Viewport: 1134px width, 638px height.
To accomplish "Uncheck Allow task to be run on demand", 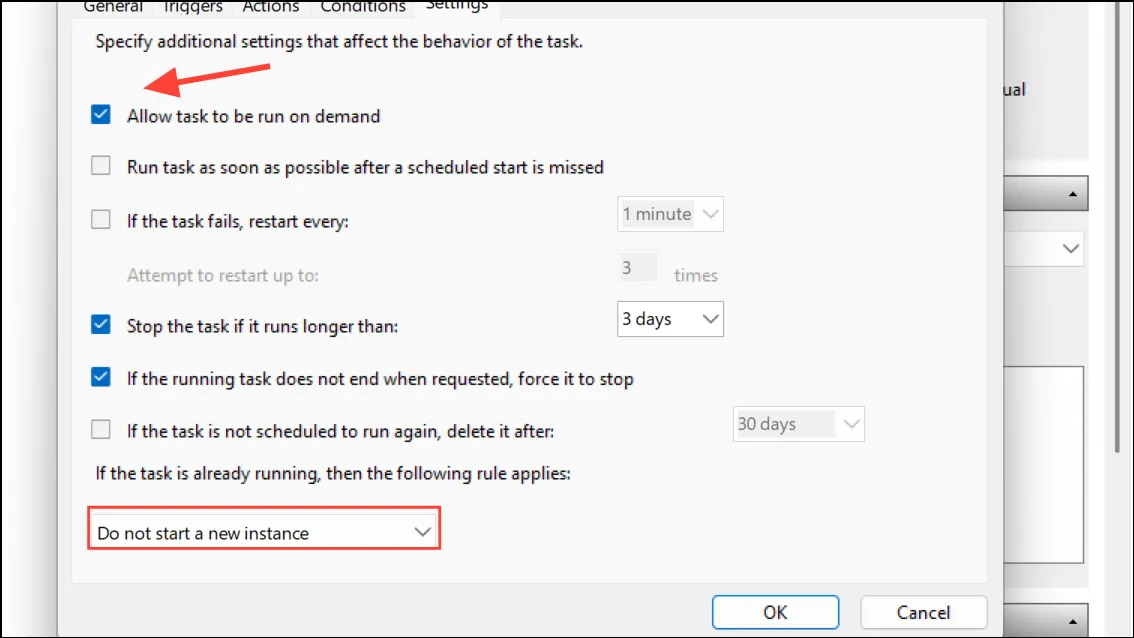I will [x=101, y=115].
